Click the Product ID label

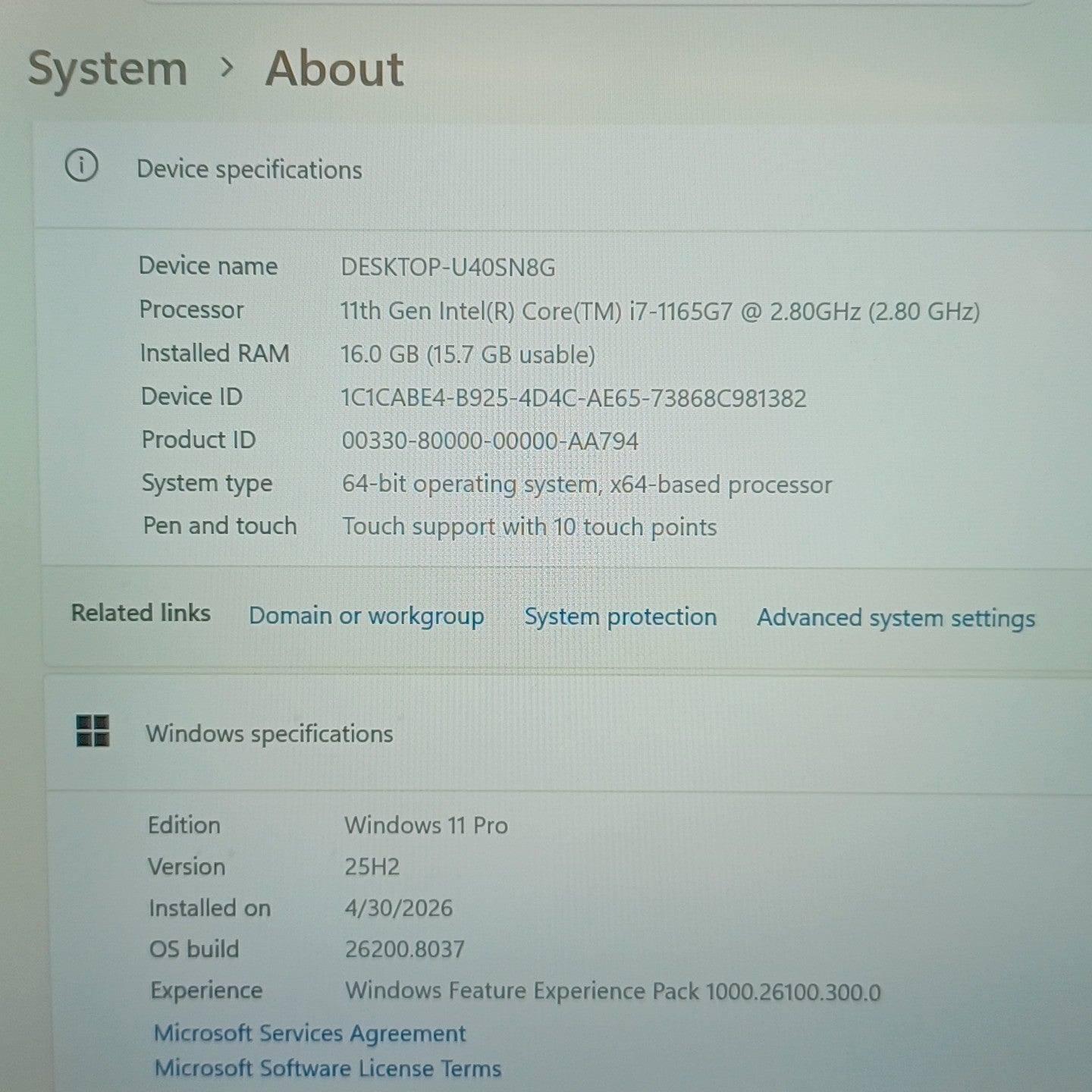point(199,440)
